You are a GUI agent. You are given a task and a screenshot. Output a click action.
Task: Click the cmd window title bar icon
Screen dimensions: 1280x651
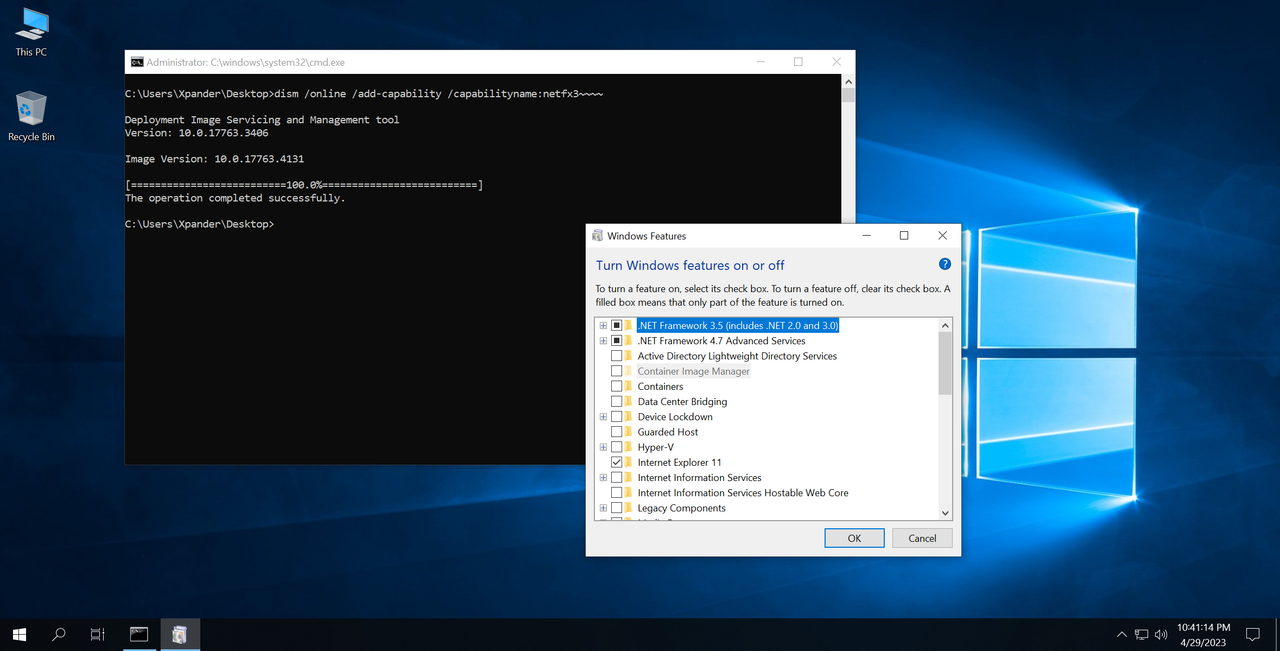pyautogui.click(x=137, y=62)
